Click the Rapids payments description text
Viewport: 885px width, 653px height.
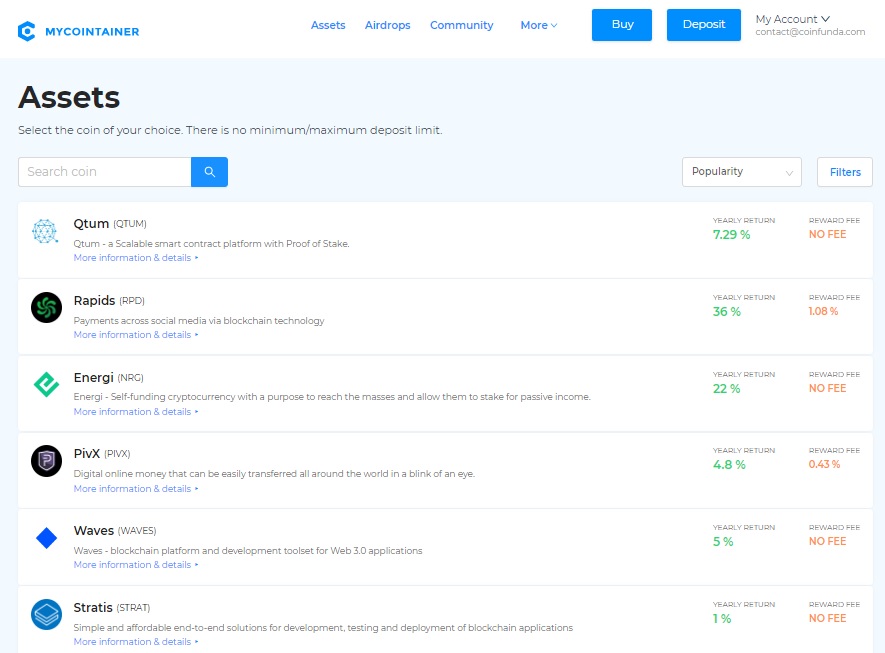[x=199, y=320]
